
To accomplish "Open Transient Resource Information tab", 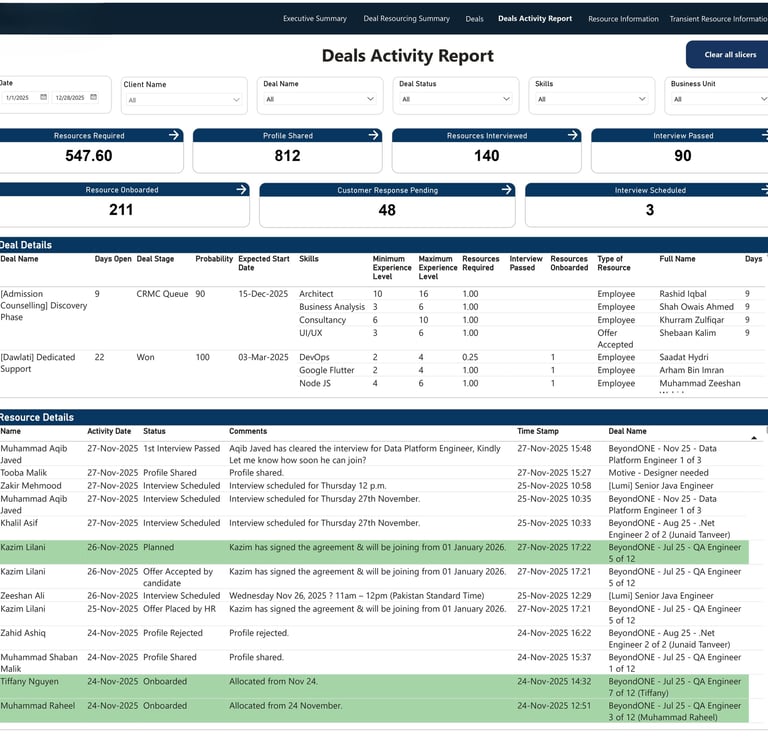I will pos(718,19).
